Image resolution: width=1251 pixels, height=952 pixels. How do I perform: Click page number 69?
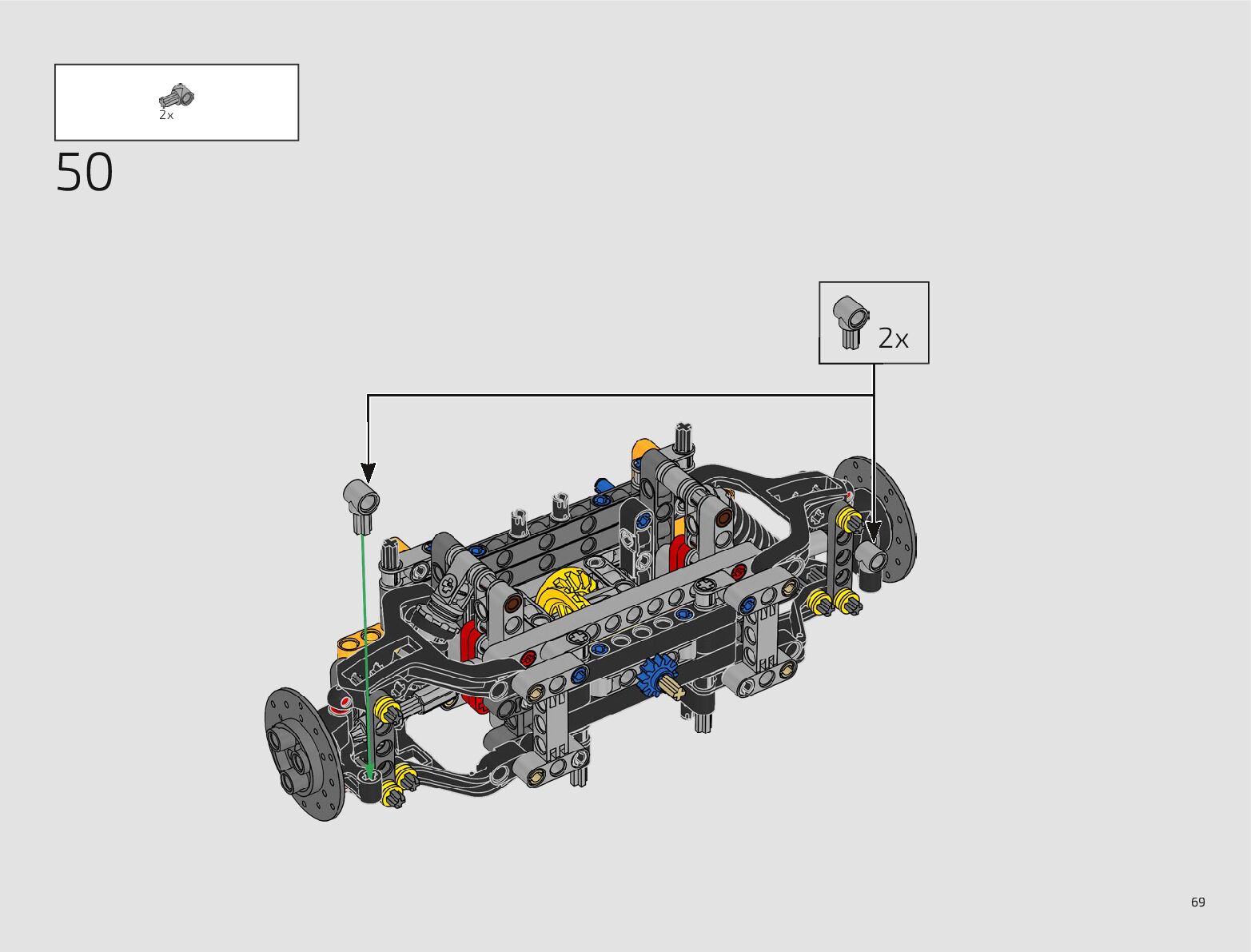pos(1197,902)
